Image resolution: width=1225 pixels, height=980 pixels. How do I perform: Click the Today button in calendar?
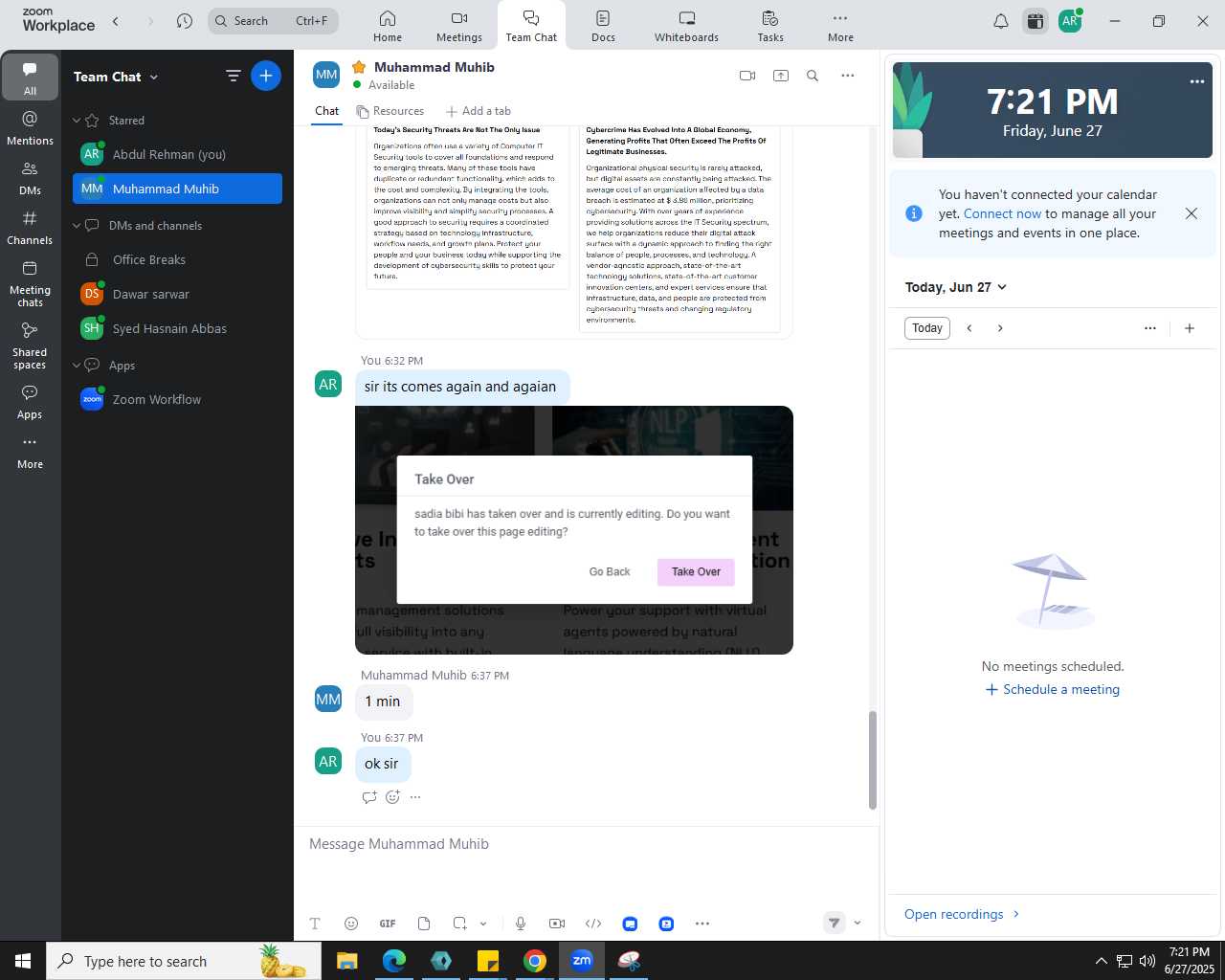(927, 328)
